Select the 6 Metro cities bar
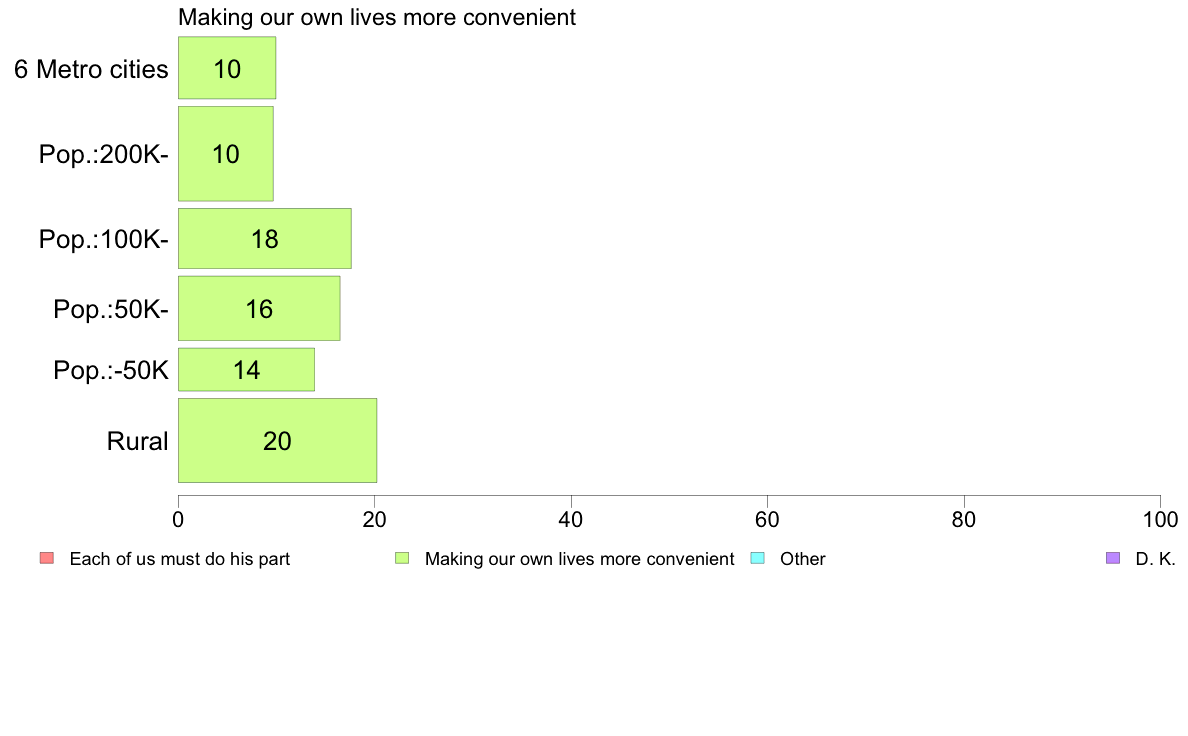This screenshot has height=736, width=1188. [x=227, y=67]
